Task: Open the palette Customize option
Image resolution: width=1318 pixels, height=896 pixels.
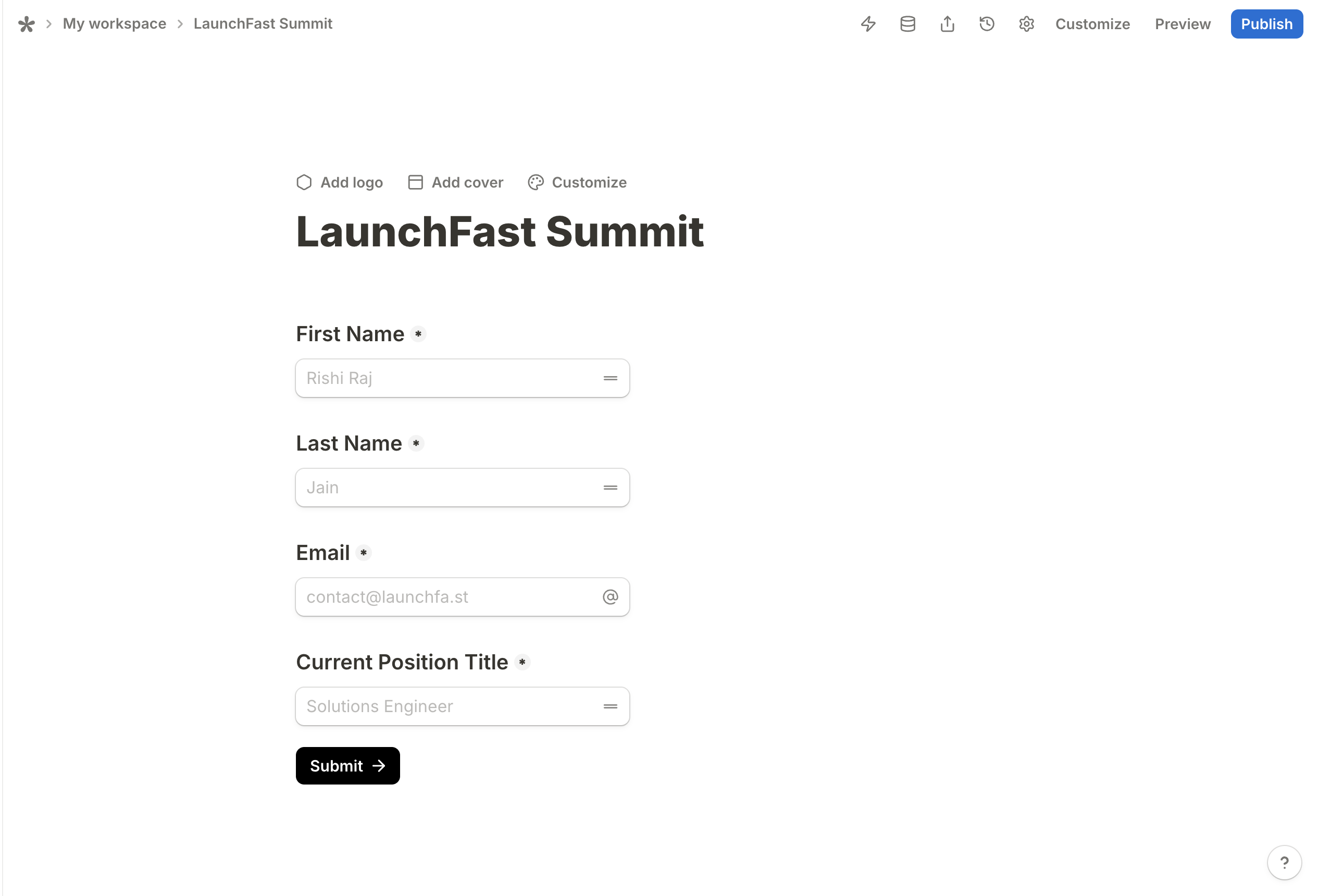Action: (577, 183)
